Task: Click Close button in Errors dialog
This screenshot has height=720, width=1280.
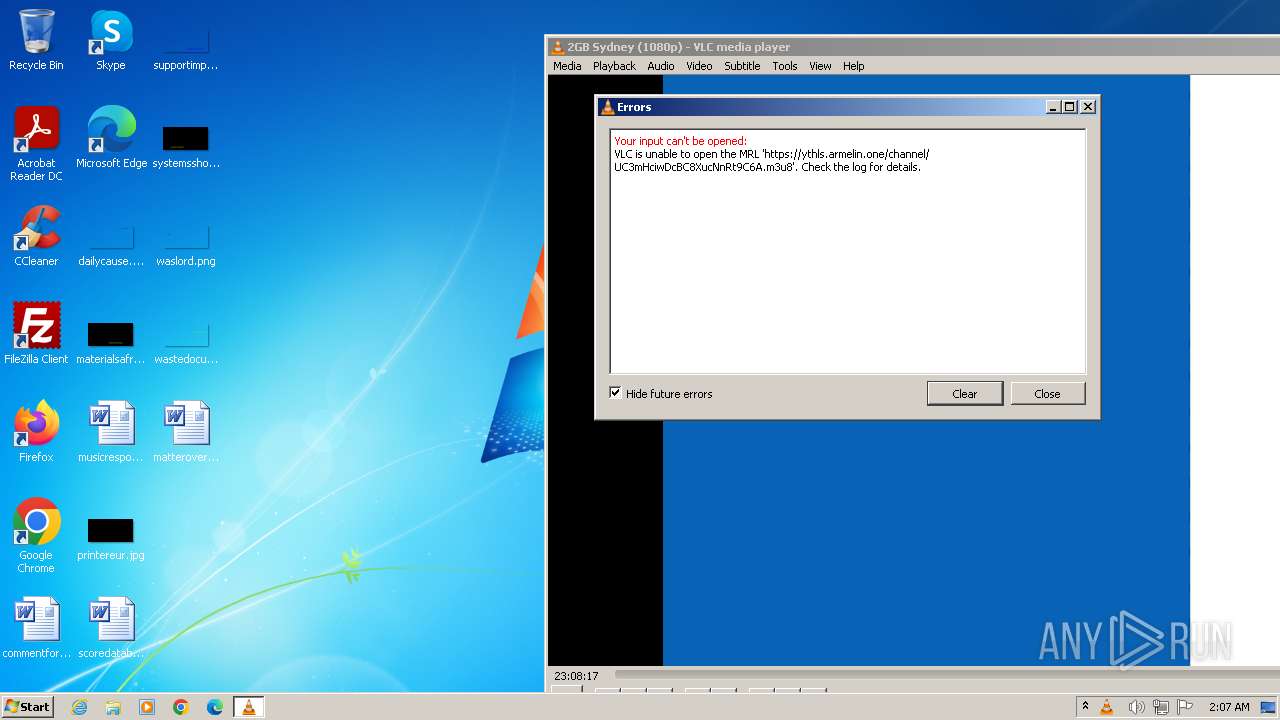Action: 1047,393
